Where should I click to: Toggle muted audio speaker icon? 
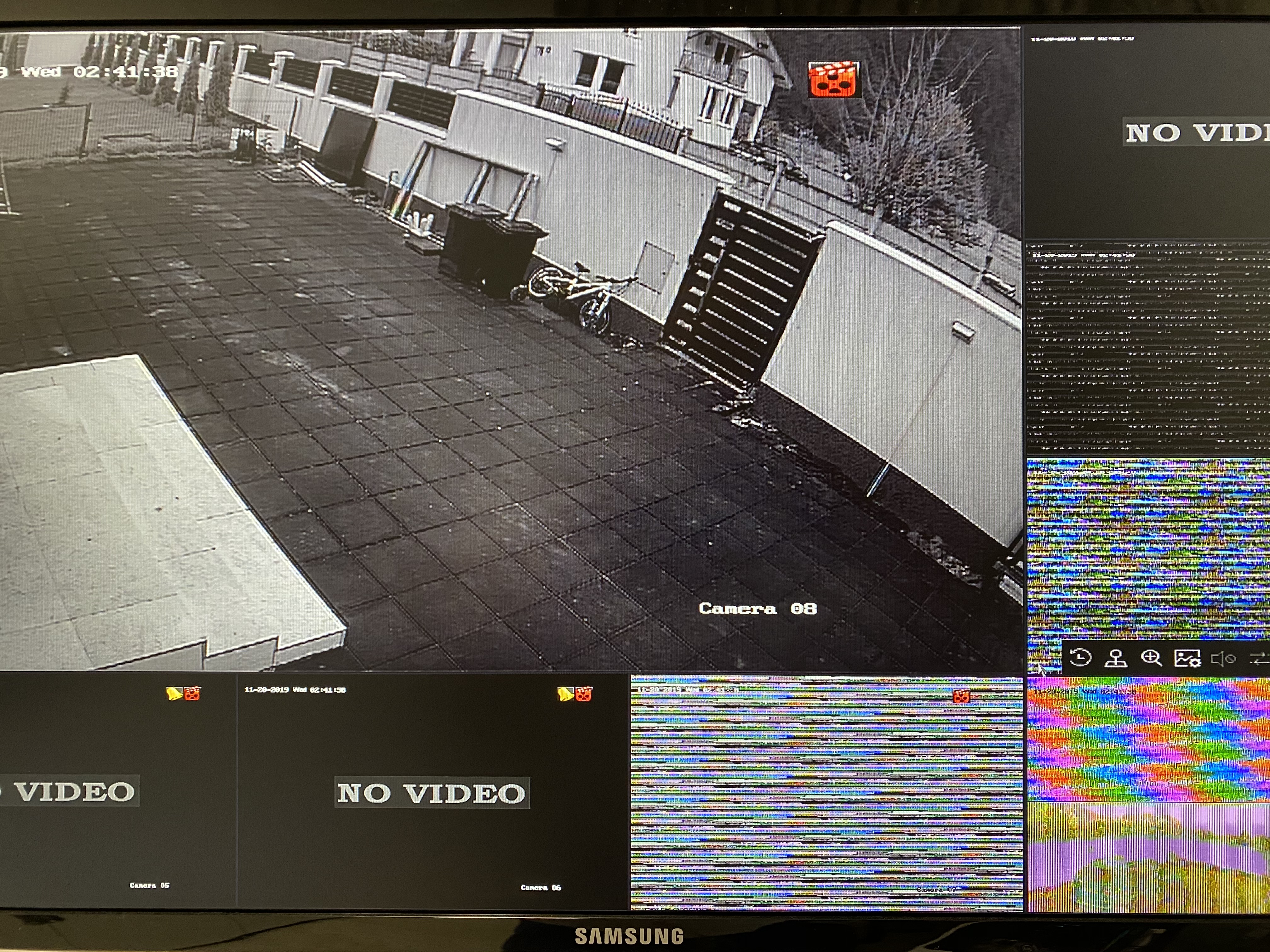point(1222,659)
